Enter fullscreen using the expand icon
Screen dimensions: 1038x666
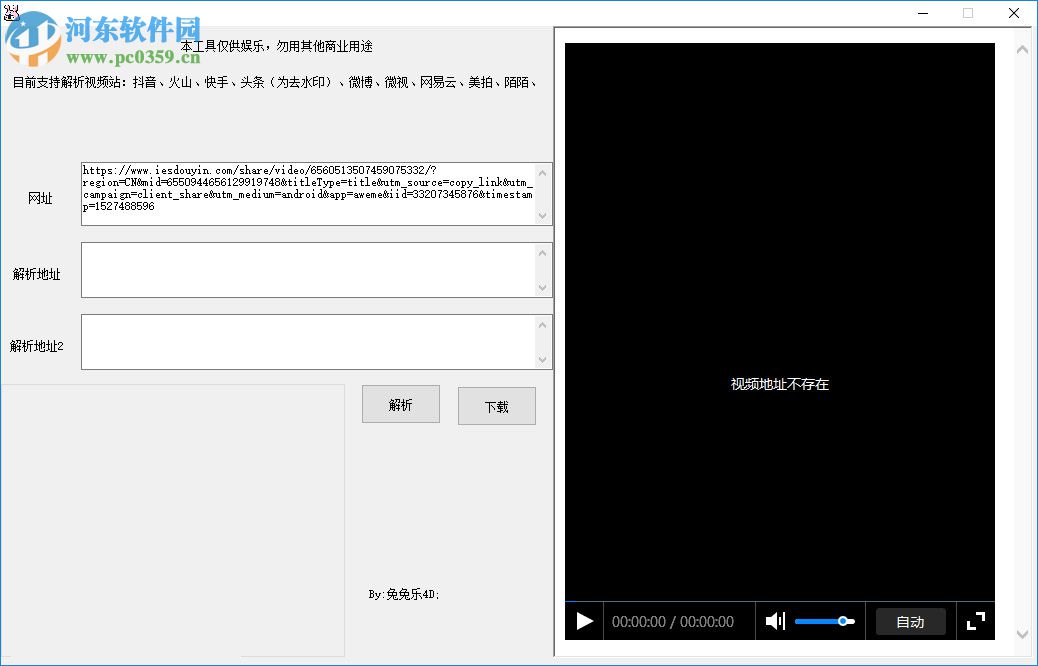(x=975, y=621)
